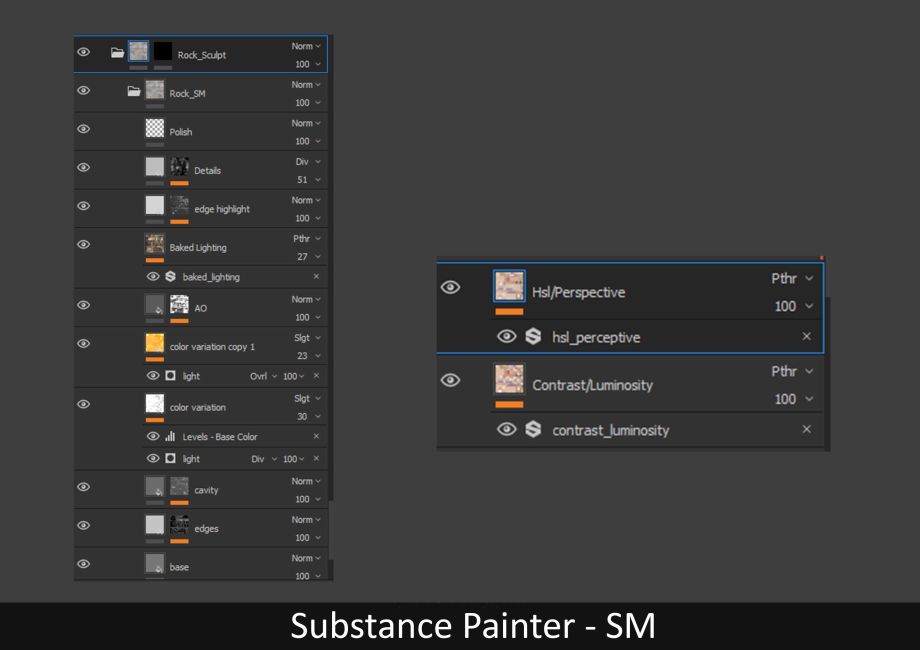Select the edge highlight mask thumbnail
This screenshot has width=920, height=650.
tap(180, 205)
